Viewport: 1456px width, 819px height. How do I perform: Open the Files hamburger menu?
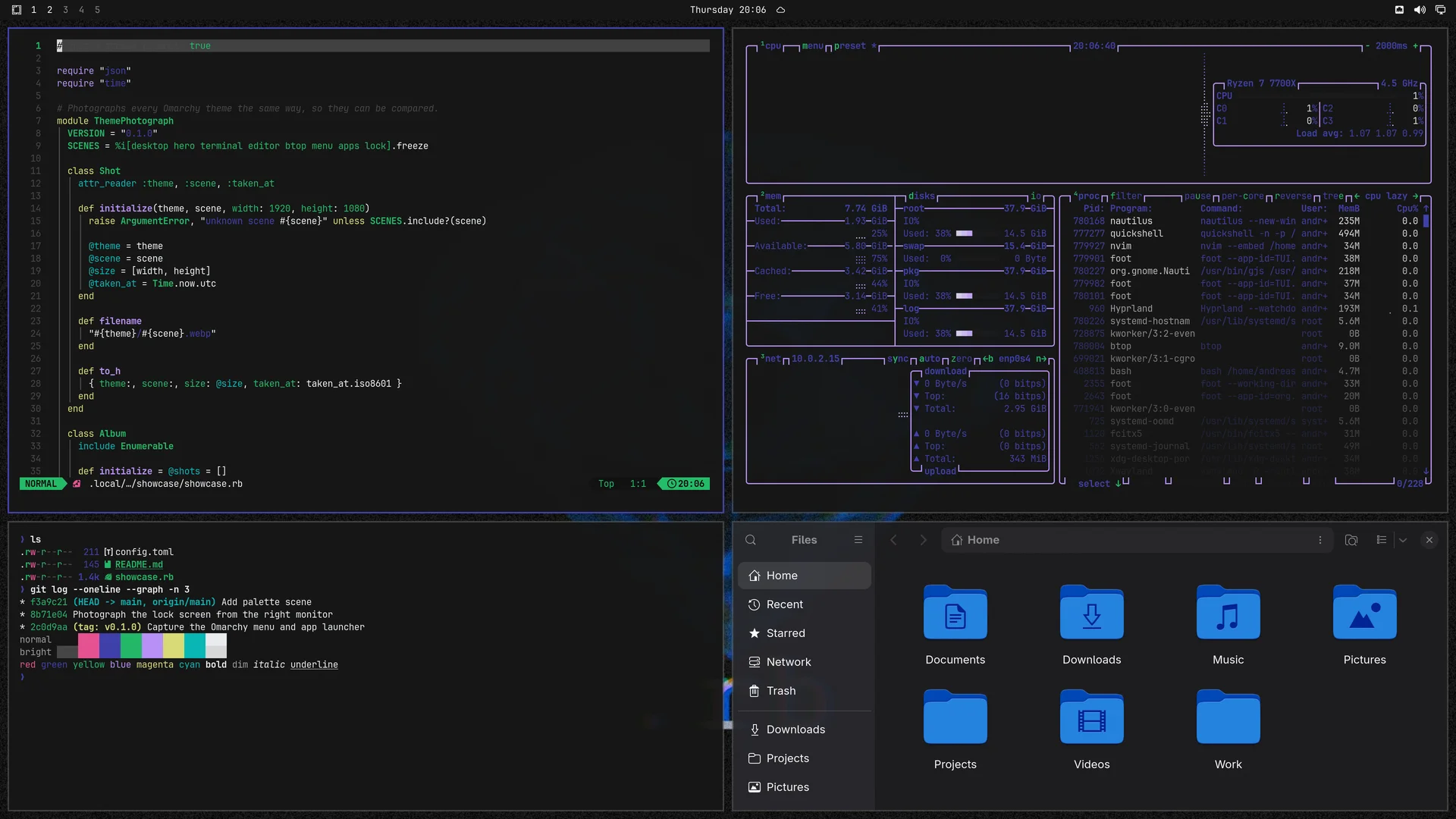(858, 540)
